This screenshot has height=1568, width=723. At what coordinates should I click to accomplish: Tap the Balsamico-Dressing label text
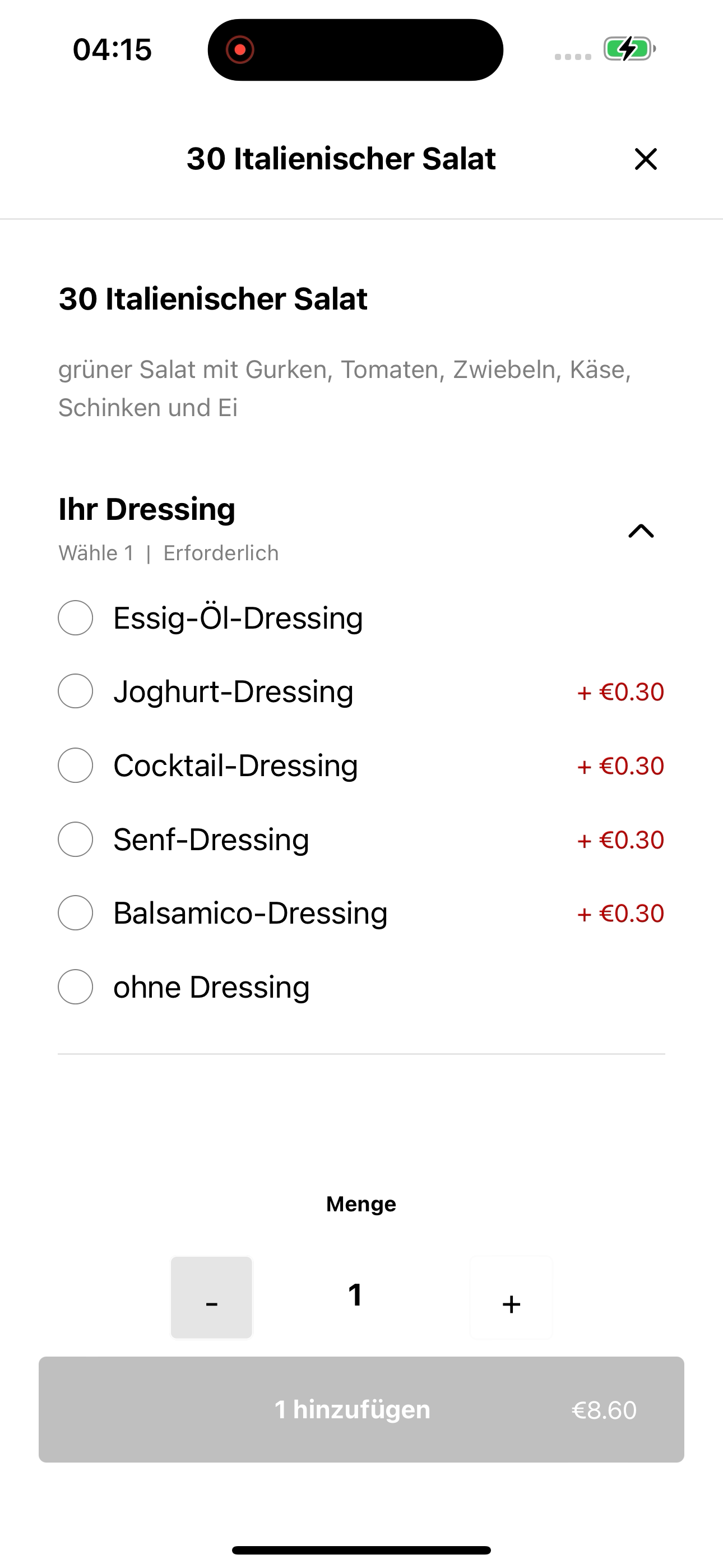[x=250, y=913]
